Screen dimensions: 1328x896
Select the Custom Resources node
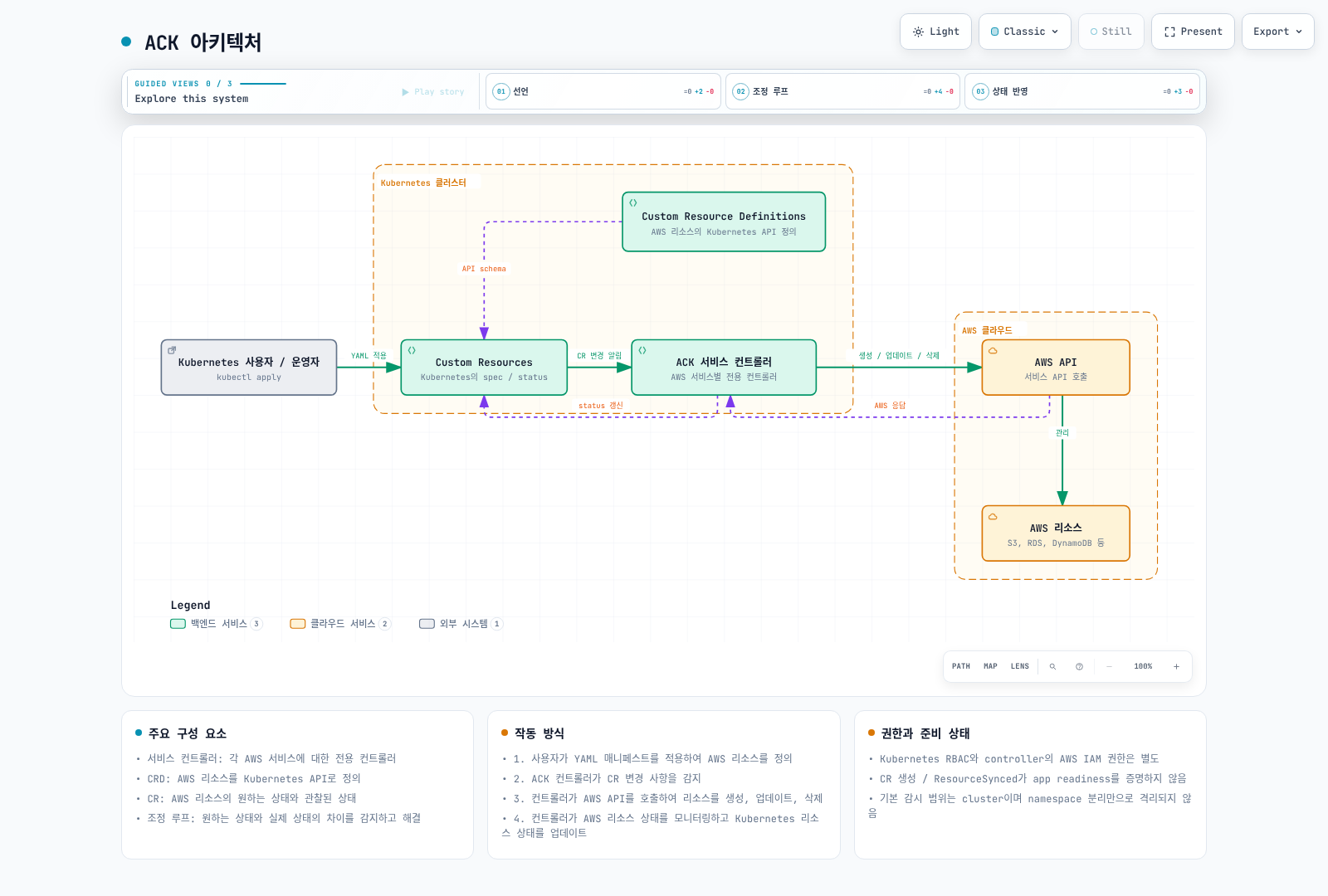pyautogui.click(x=484, y=368)
